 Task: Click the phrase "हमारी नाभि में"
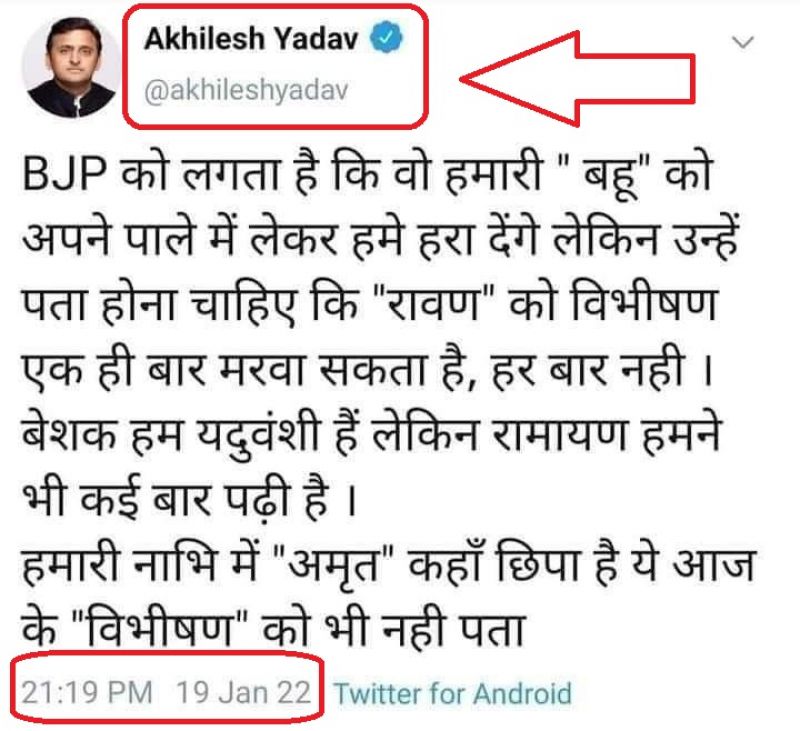(x=140, y=563)
